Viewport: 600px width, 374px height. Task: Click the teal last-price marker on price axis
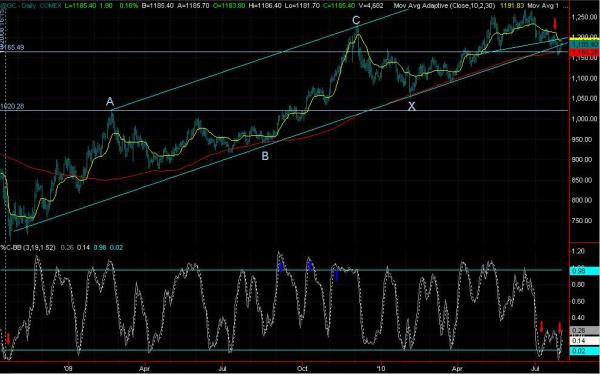pos(585,45)
